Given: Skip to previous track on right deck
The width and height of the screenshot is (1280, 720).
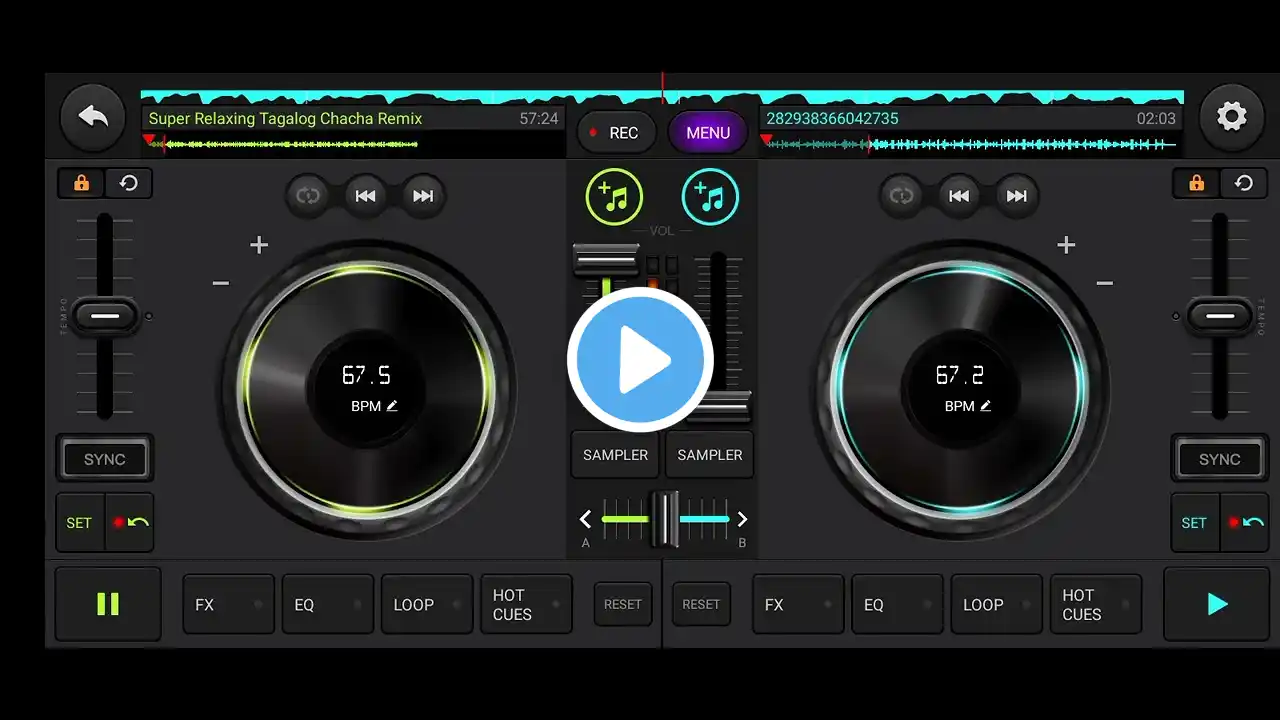Looking at the screenshot, I should click(958, 196).
